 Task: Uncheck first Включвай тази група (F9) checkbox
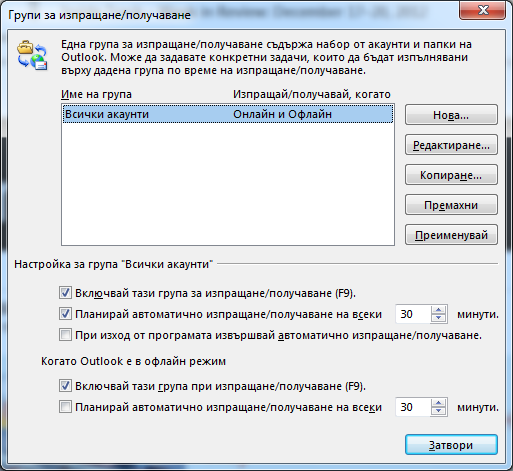[65, 293]
